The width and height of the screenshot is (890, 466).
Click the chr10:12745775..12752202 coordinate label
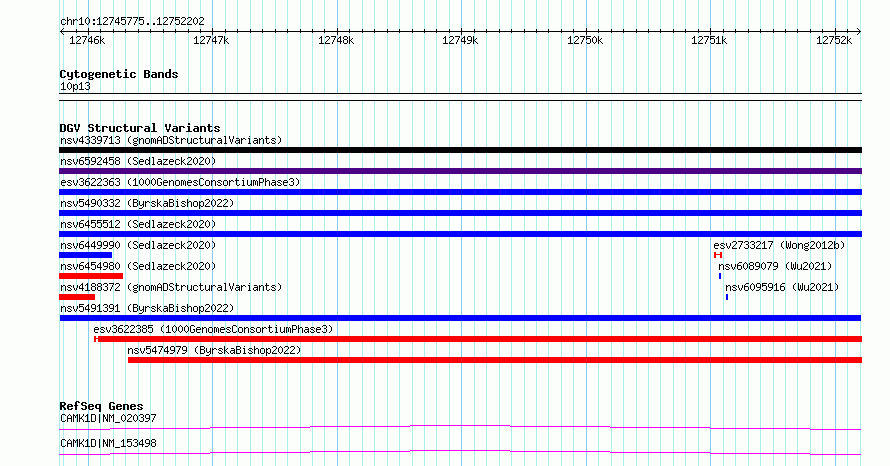[132, 22]
